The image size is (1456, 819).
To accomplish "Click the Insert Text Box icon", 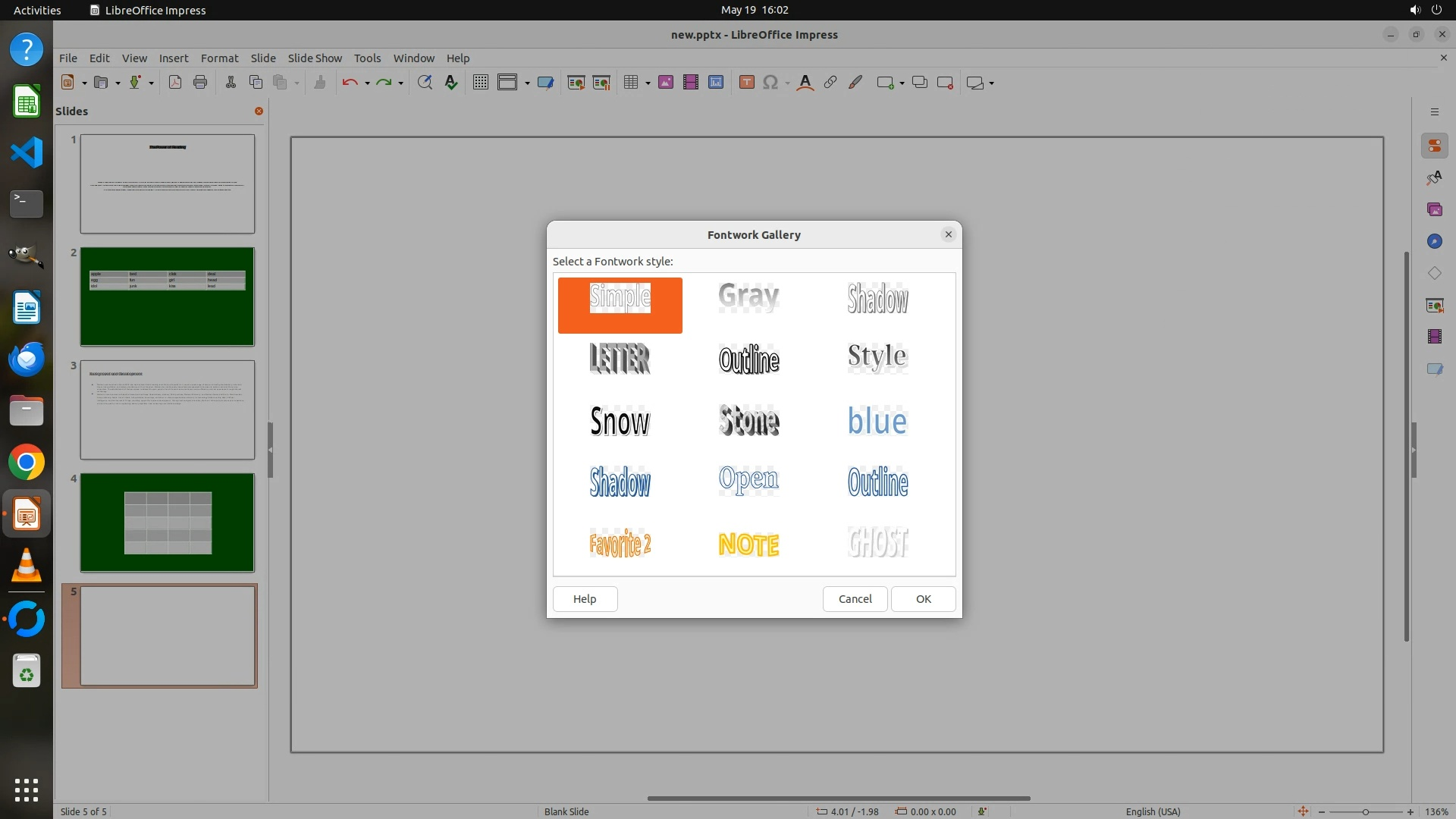I will pos(746,83).
